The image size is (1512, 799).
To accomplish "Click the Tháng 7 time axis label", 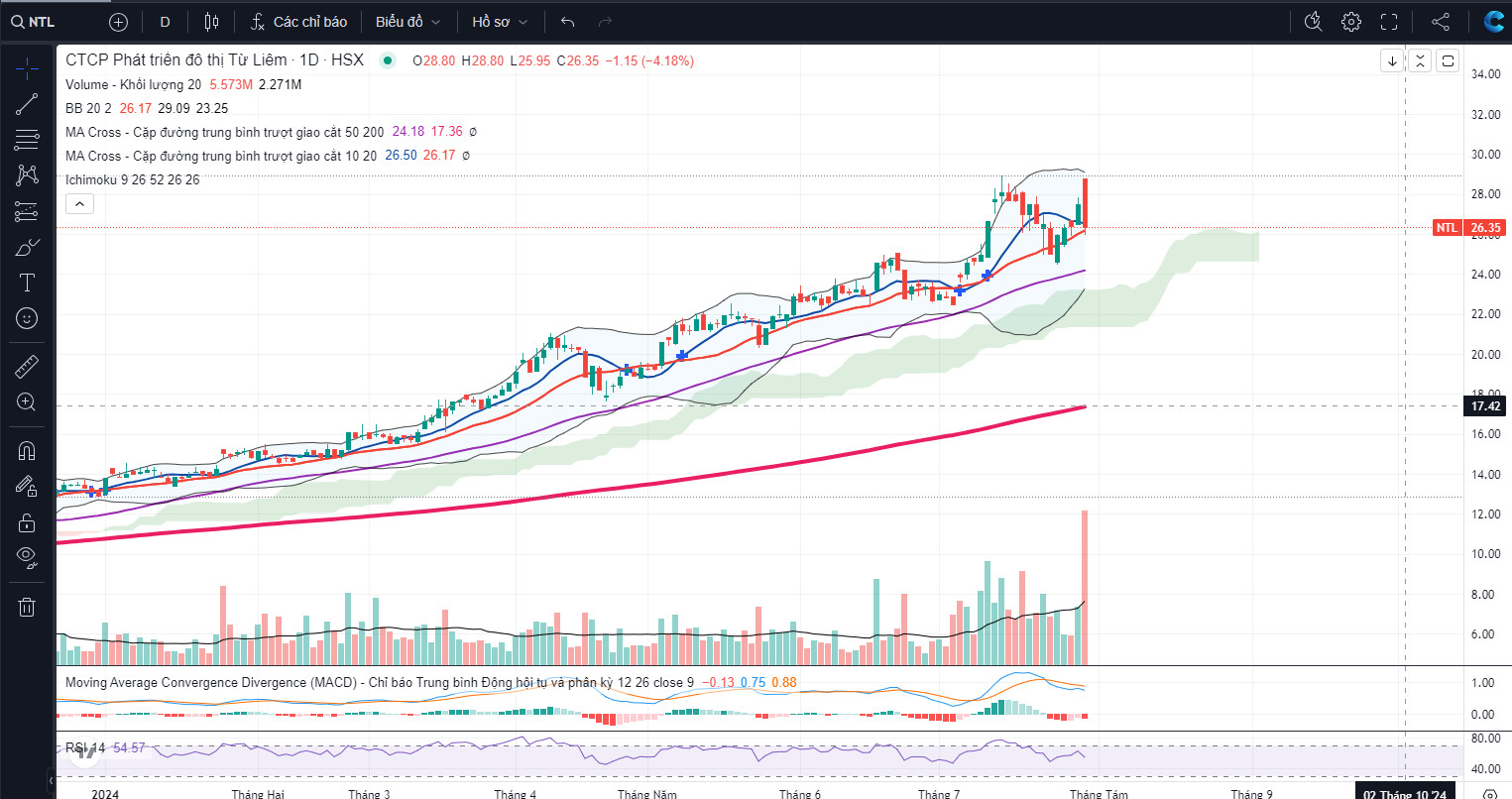I will click(939, 794).
